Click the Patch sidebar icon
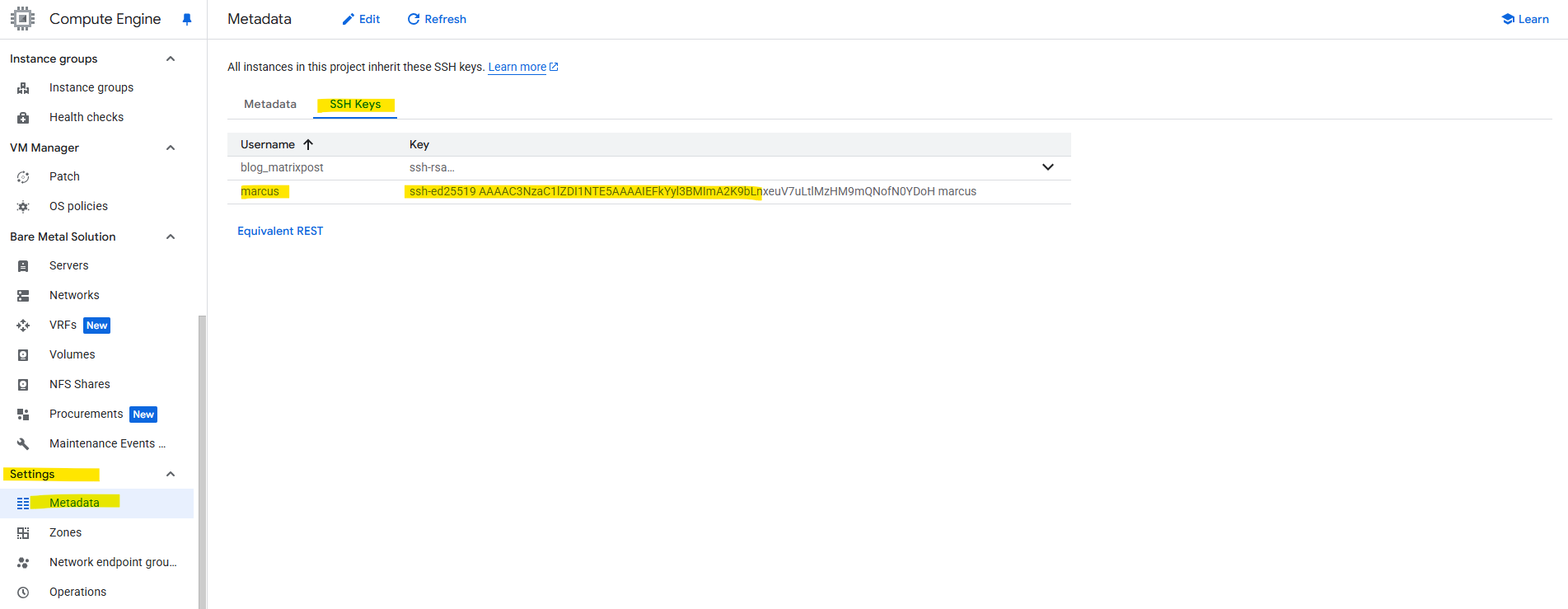 tap(23, 176)
